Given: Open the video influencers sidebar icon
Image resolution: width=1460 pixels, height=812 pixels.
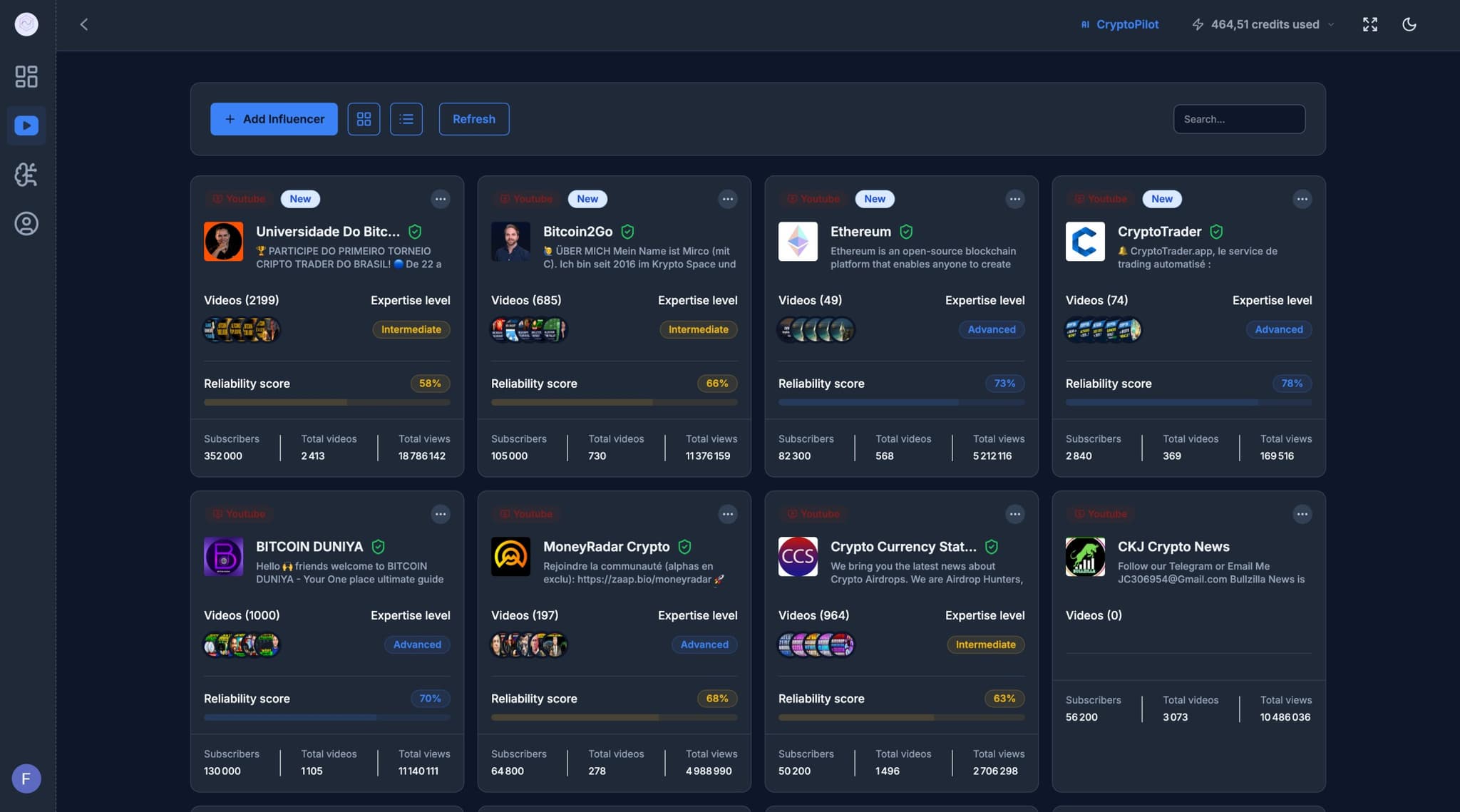Looking at the screenshot, I should [26, 125].
